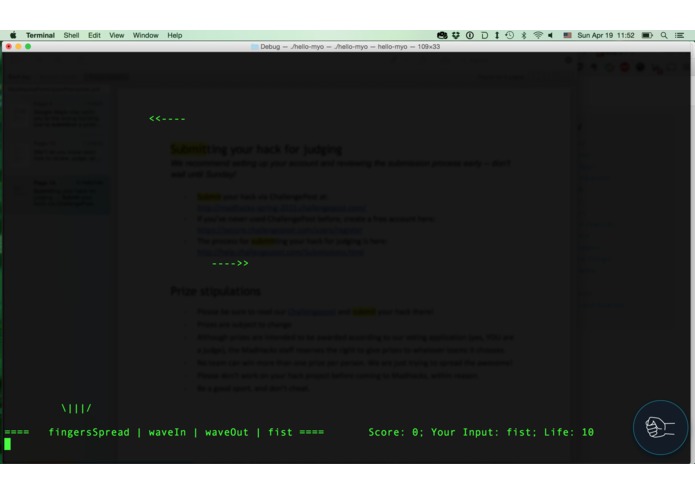Open the Shell menu

point(71,35)
